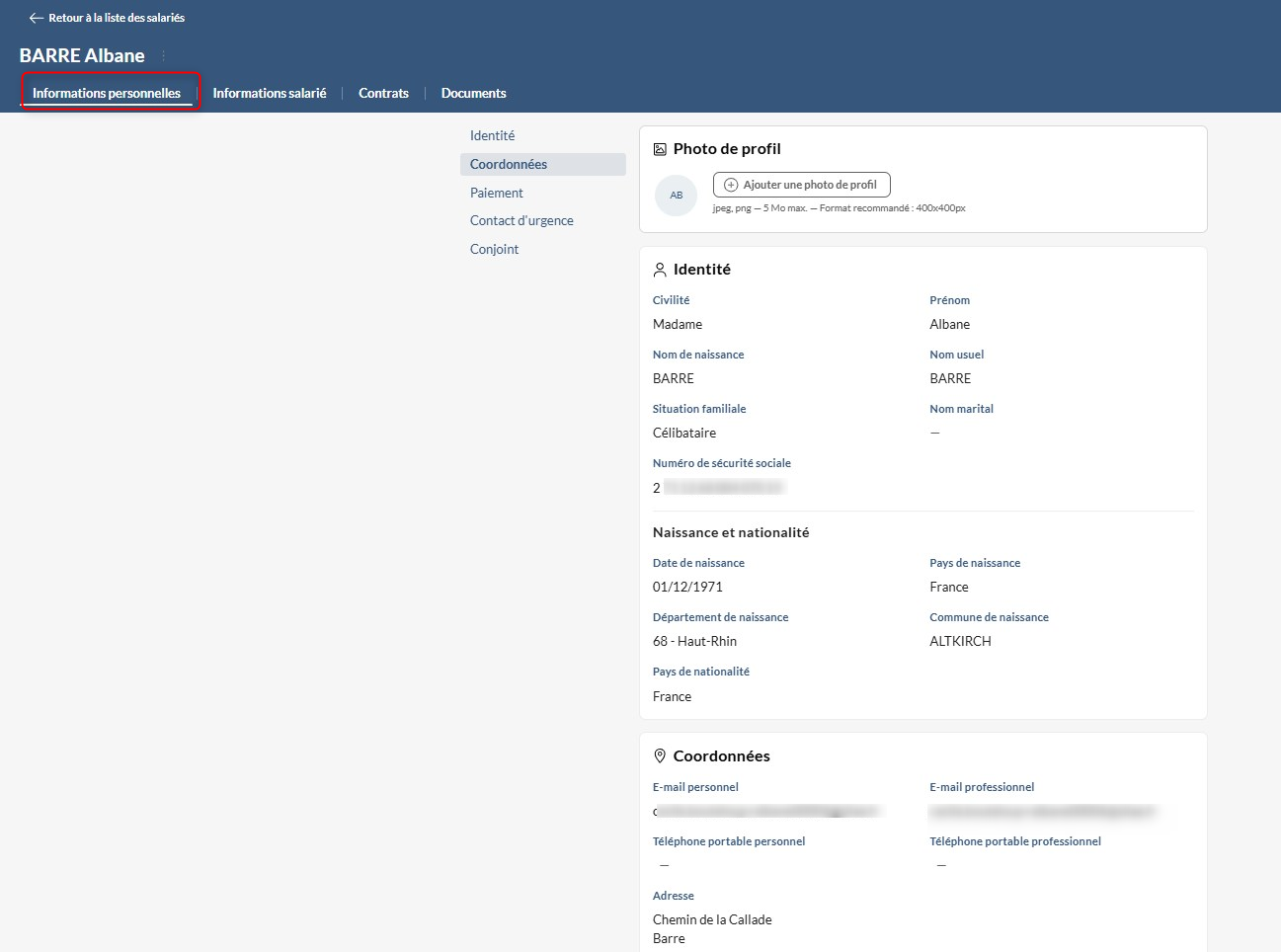Click the photo icon next to Photo de profil
Screen dimensions: 1281x952
point(660,149)
